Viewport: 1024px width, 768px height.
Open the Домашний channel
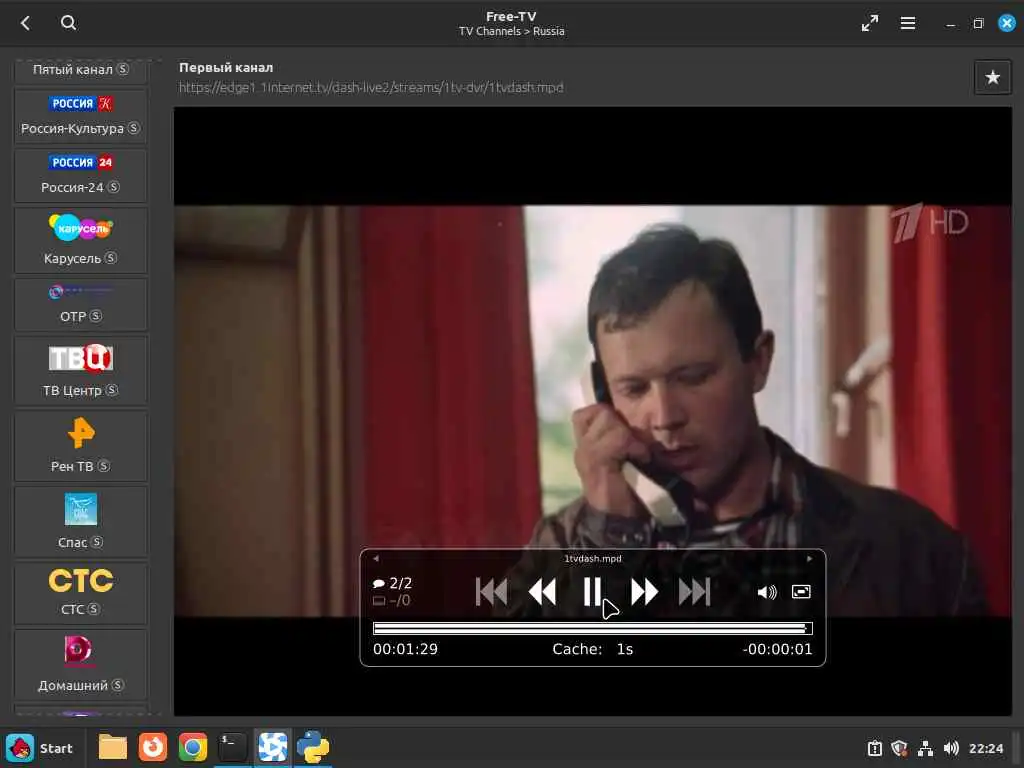tap(81, 664)
